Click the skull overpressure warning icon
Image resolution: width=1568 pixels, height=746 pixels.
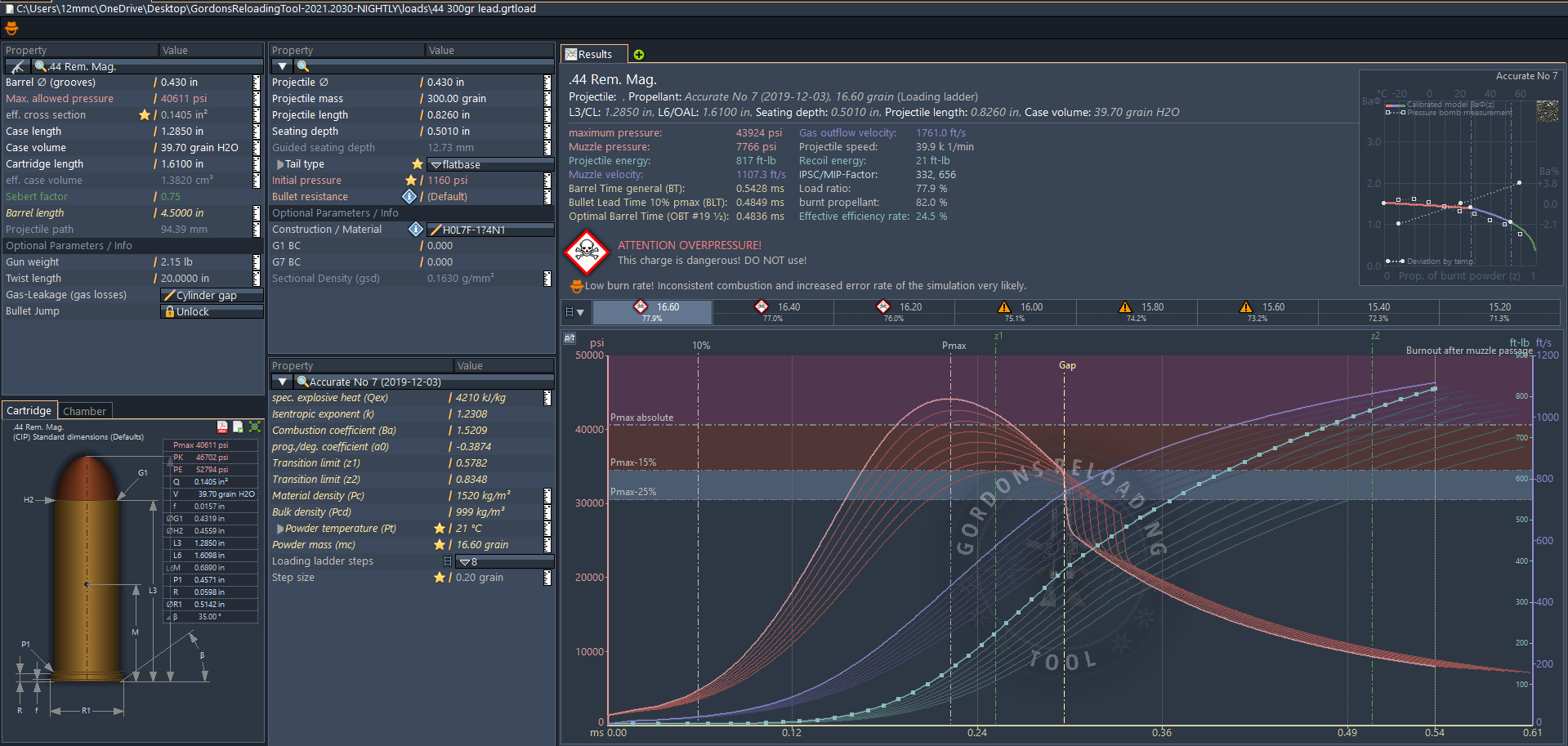tap(587, 252)
